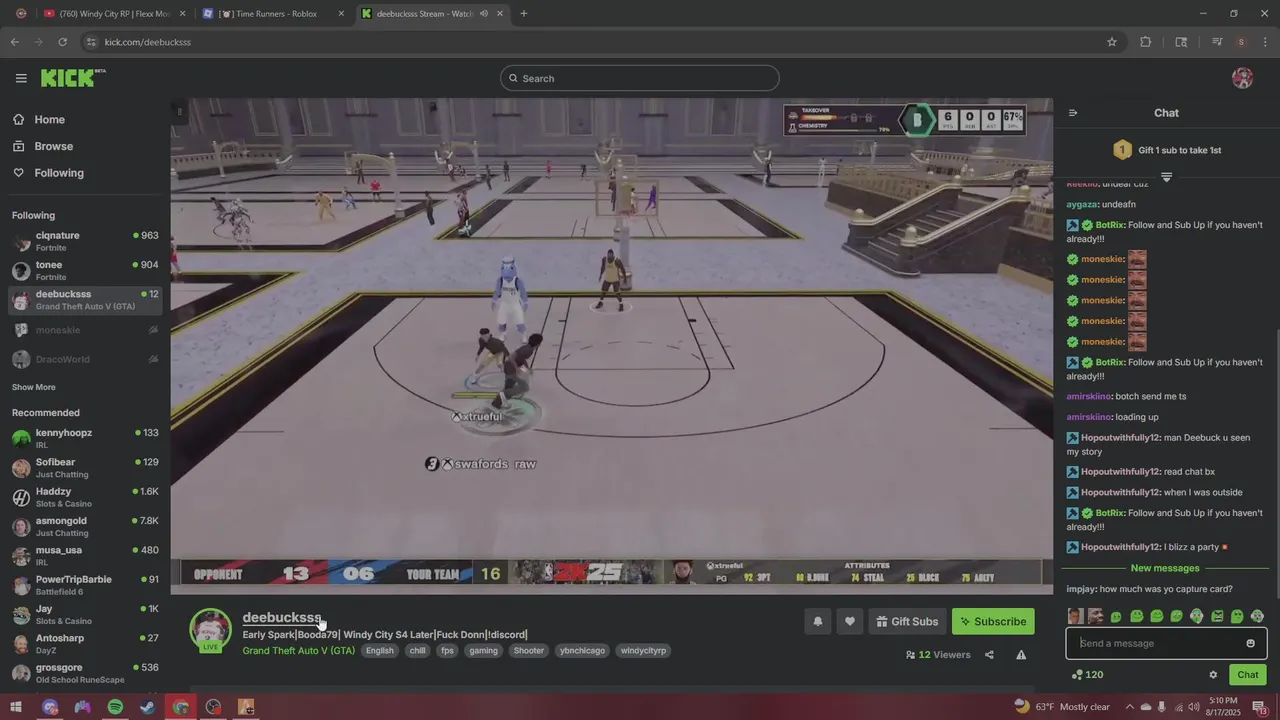Go back in browser history
1280x720 pixels.
[x=14, y=42]
